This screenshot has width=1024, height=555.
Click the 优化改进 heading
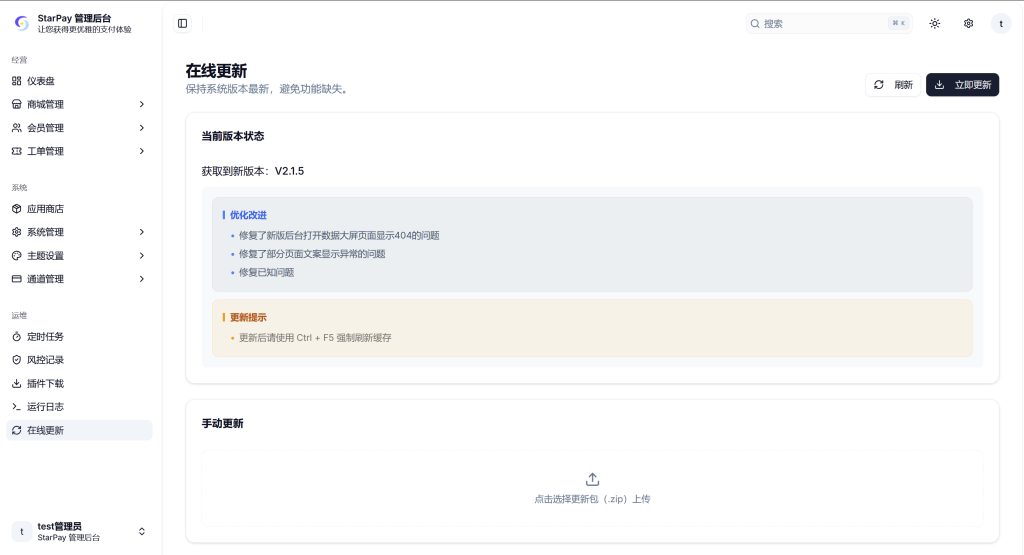[x=248, y=215]
